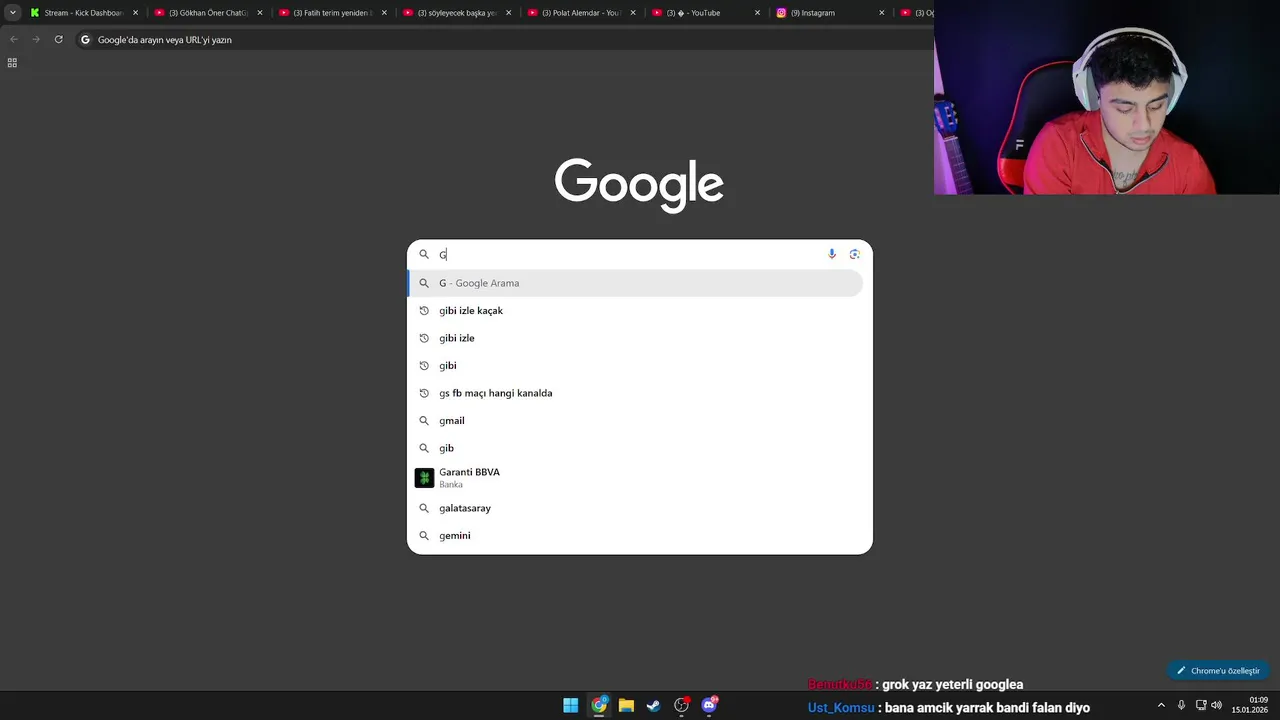Click search icon beside 'gmail' suggestion
Viewport: 1280px width, 720px height.
point(424,420)
